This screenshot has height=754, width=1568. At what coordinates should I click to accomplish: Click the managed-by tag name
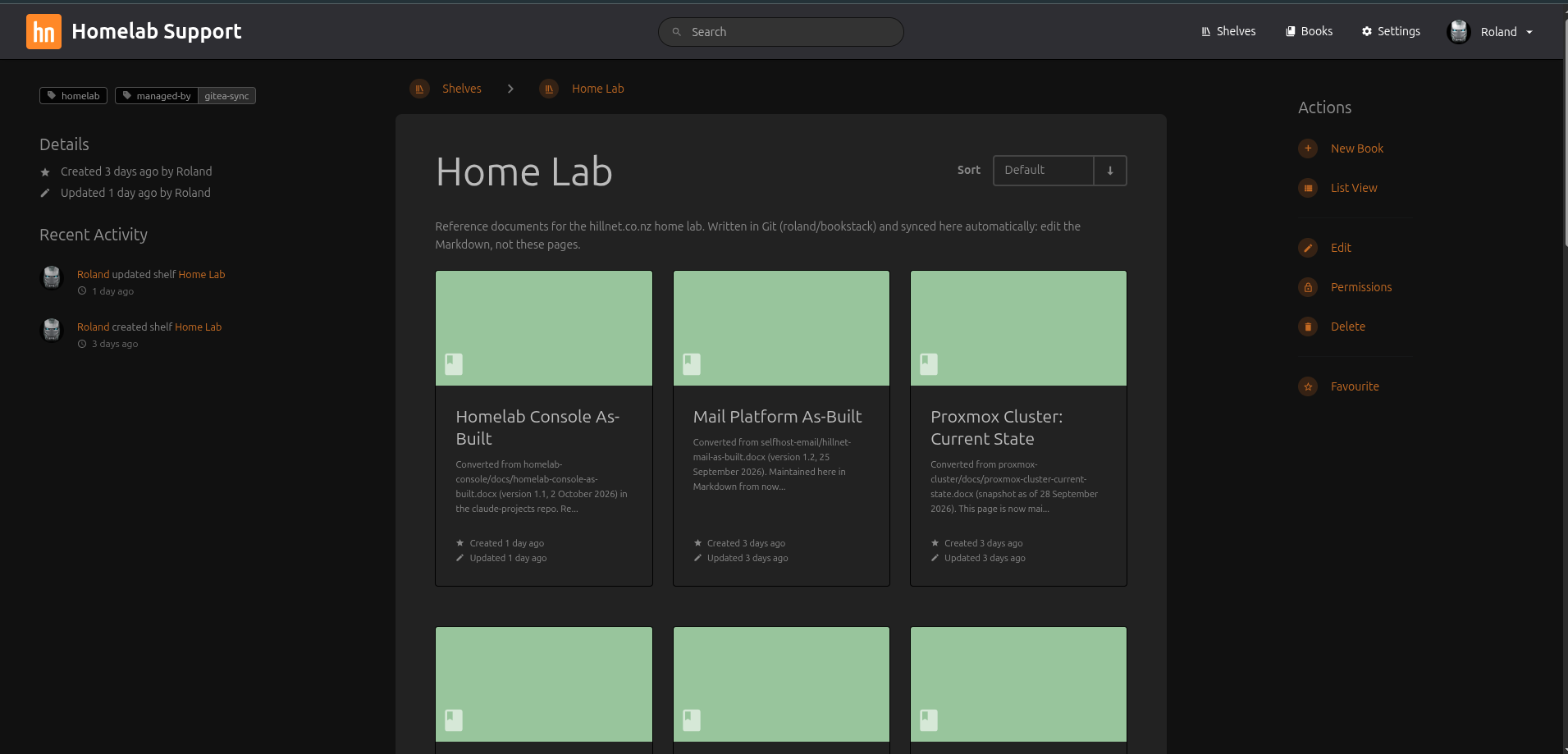pyautogui.click(x=157, y=96)
